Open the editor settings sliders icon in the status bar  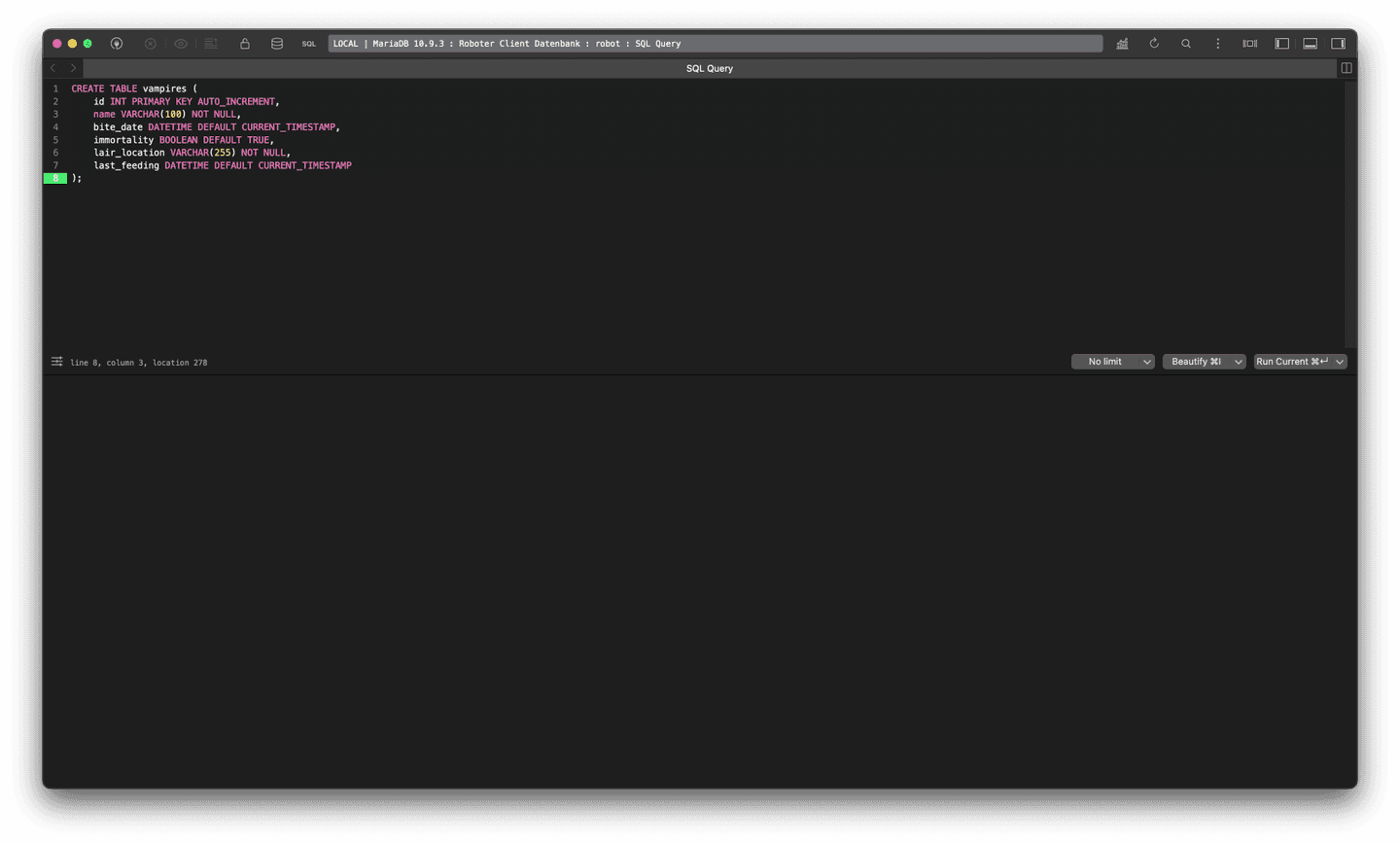click(x=56, y=361)
